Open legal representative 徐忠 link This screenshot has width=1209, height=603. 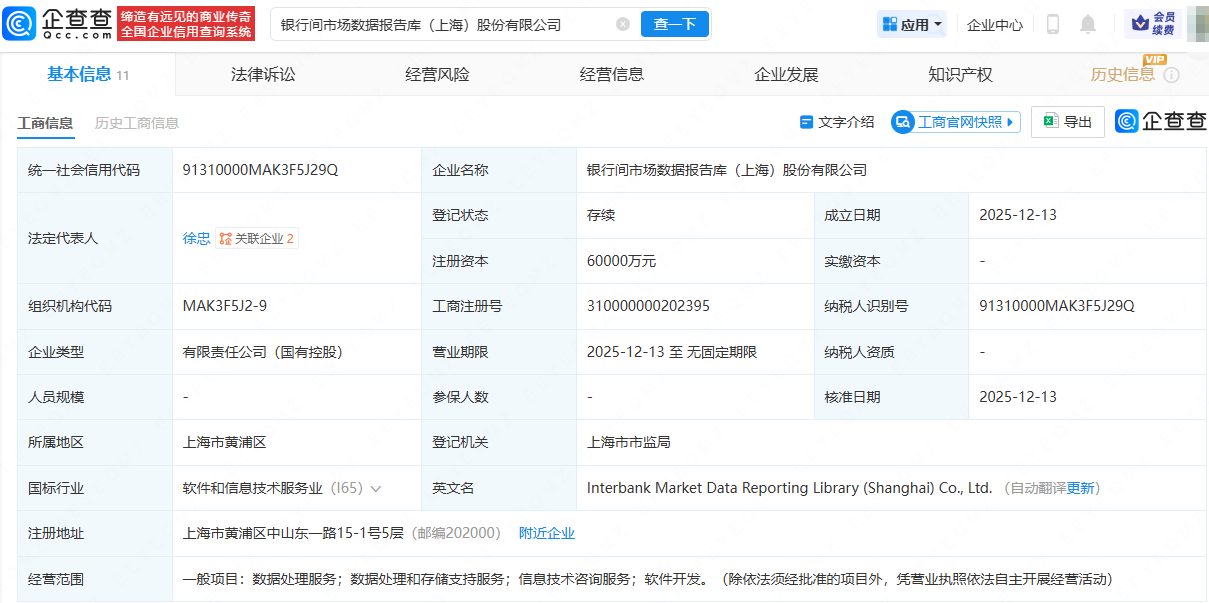(x=196, y=238)
